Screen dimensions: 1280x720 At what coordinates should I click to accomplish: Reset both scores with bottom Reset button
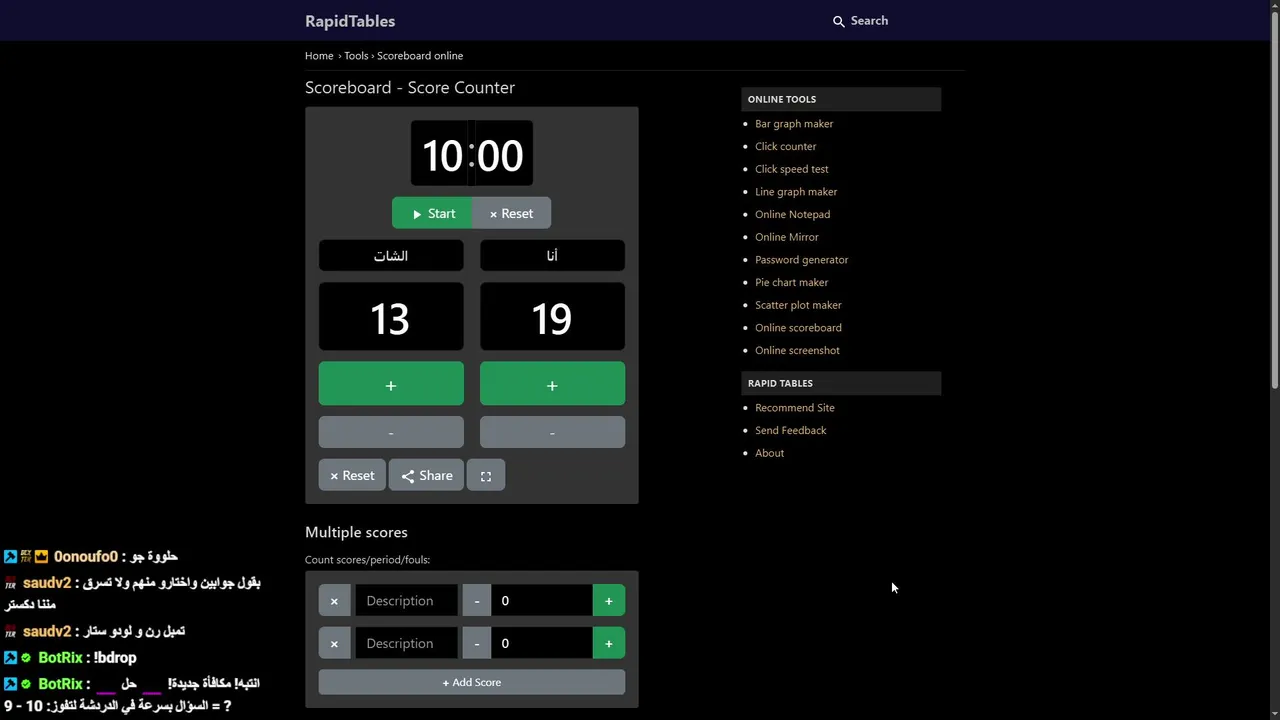tap(352, 476)
